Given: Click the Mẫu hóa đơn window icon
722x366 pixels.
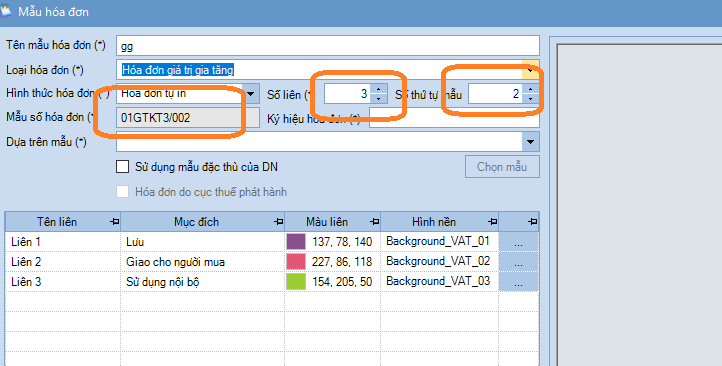Looking at the screenshot, I should (x=6, y=11).
